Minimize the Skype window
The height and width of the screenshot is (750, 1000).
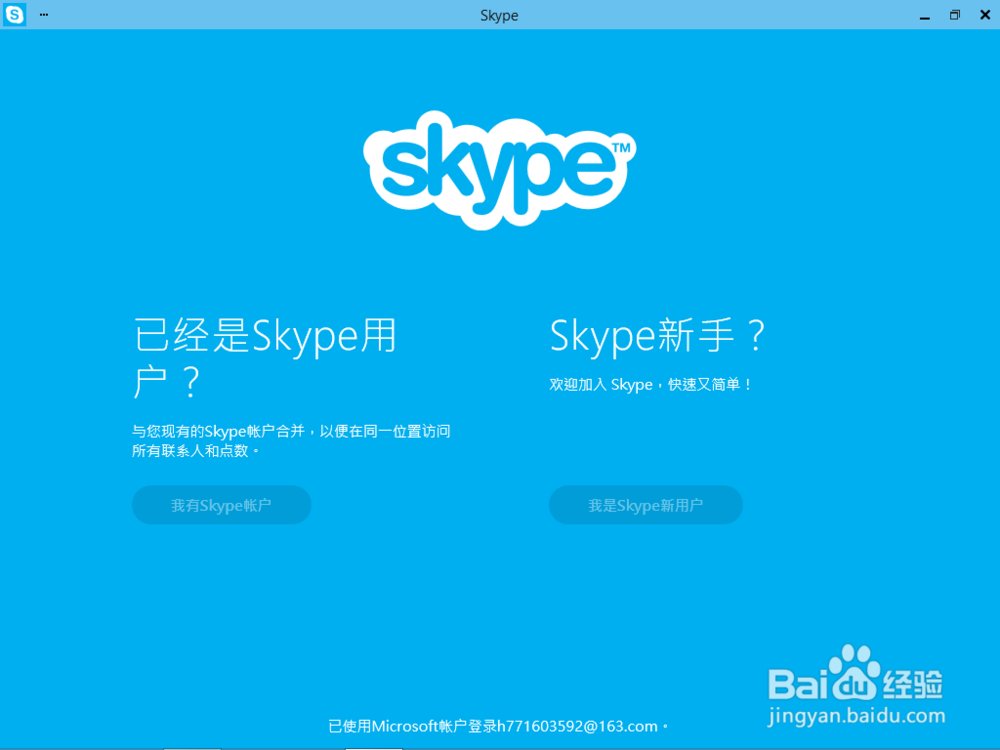[x=925, y=15]
